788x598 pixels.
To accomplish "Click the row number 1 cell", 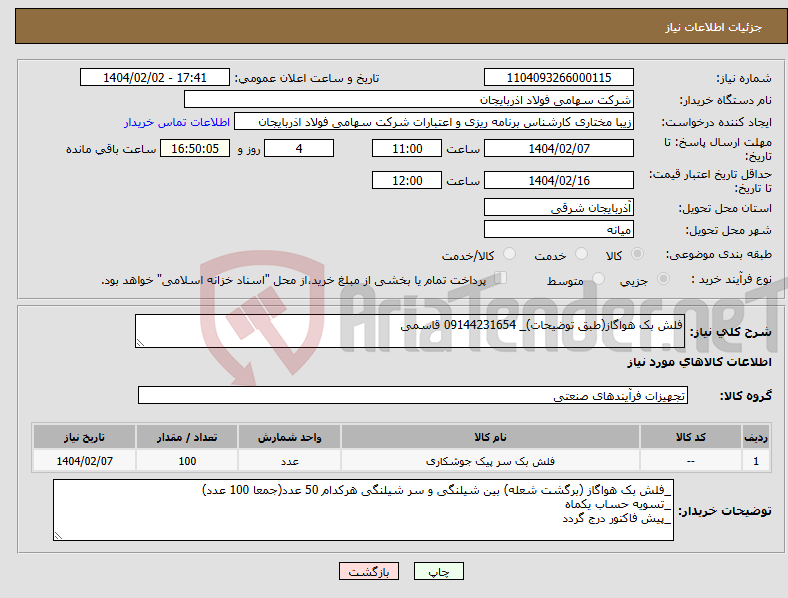I will pos(756,461).
